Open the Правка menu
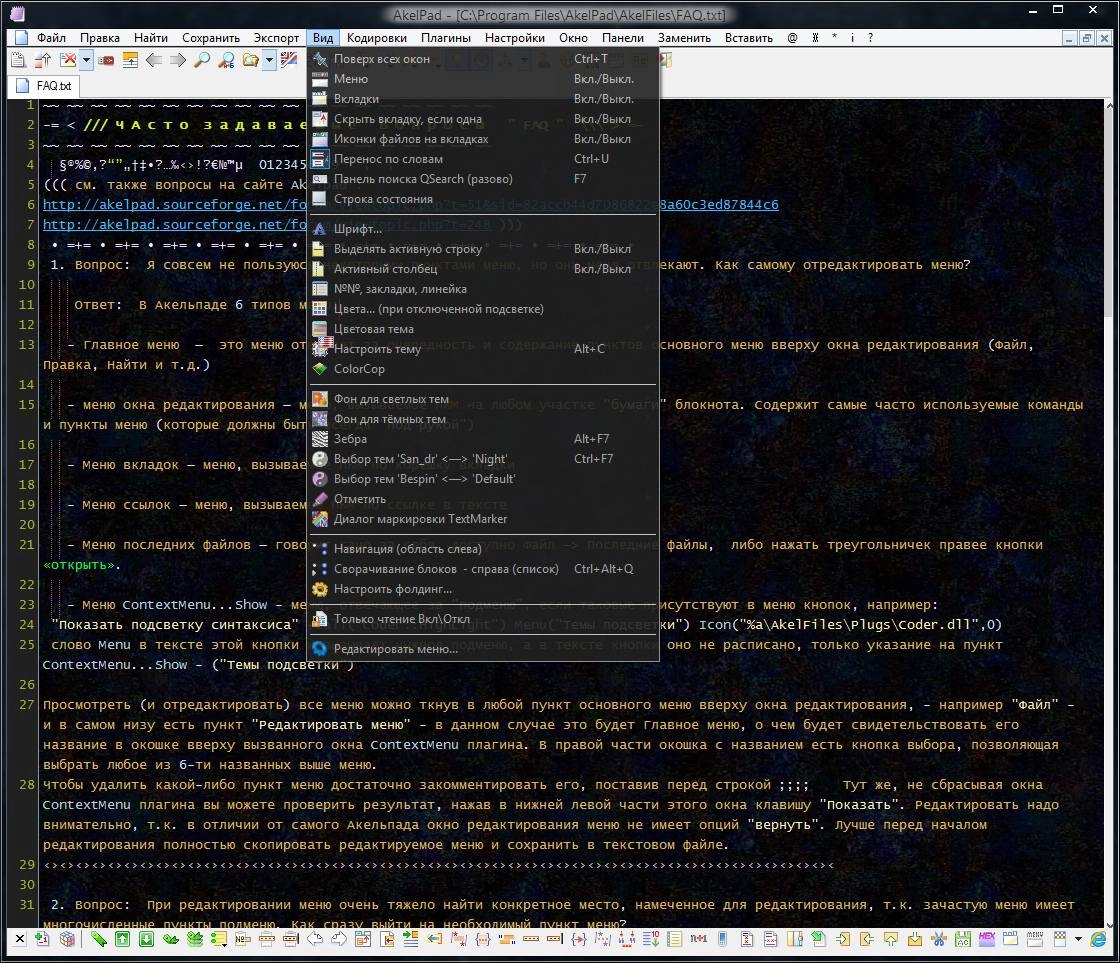This screenshot has width=1120, height=963. pos(100,38)
